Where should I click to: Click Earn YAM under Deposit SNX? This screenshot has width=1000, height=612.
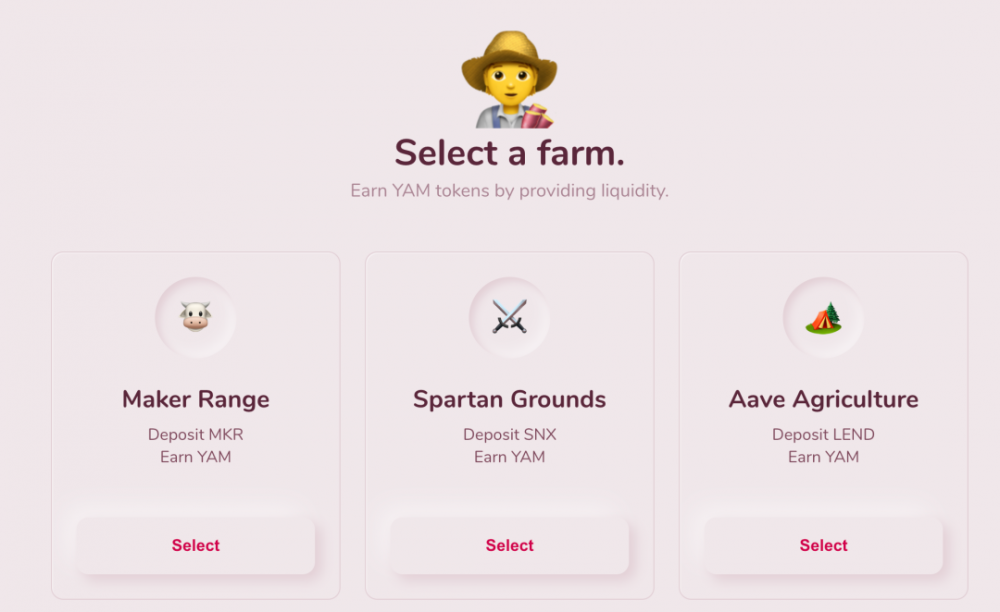[x=509, y=457]
